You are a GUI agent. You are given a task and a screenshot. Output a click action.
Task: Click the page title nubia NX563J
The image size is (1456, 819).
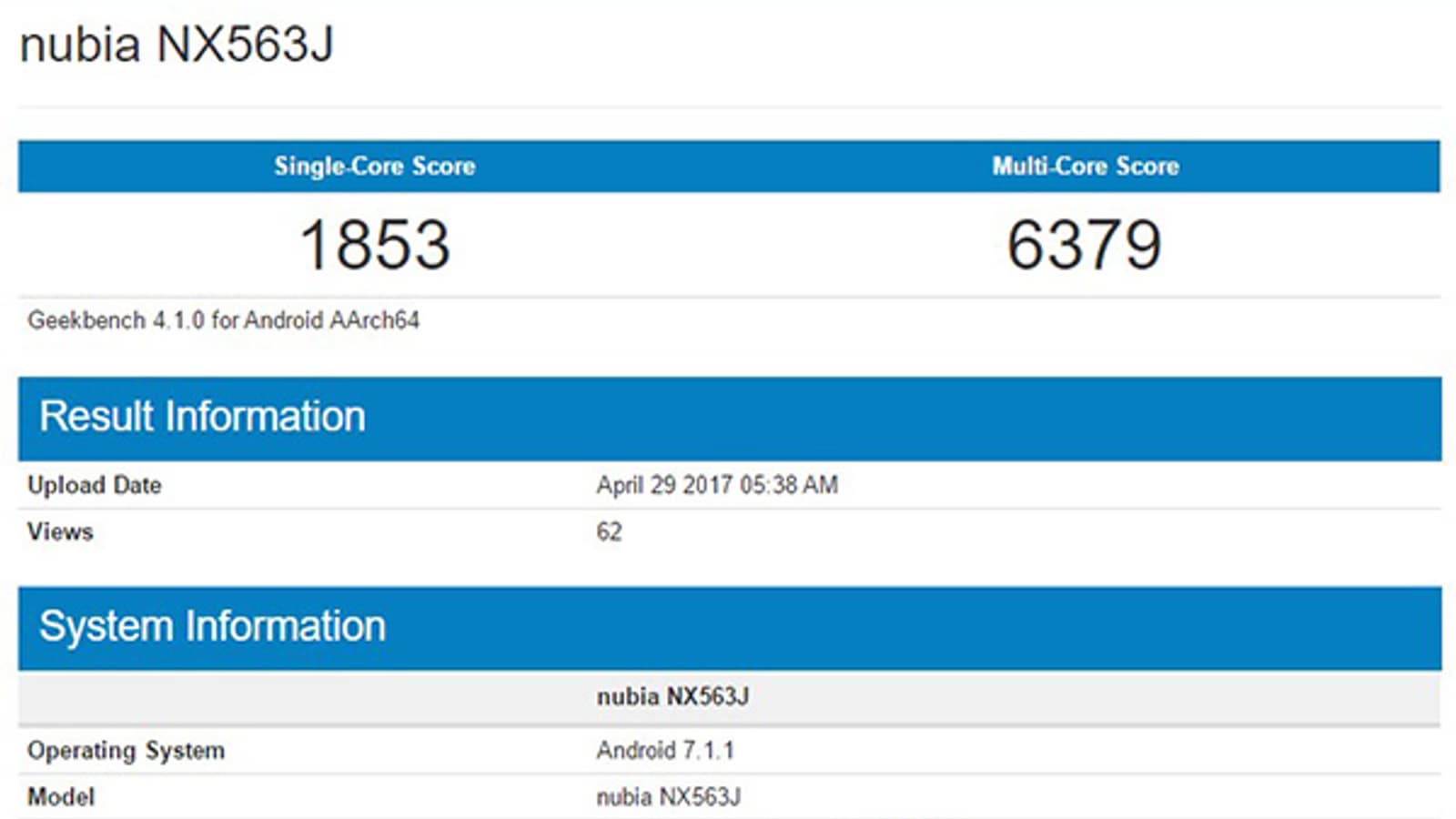(177, 45)
